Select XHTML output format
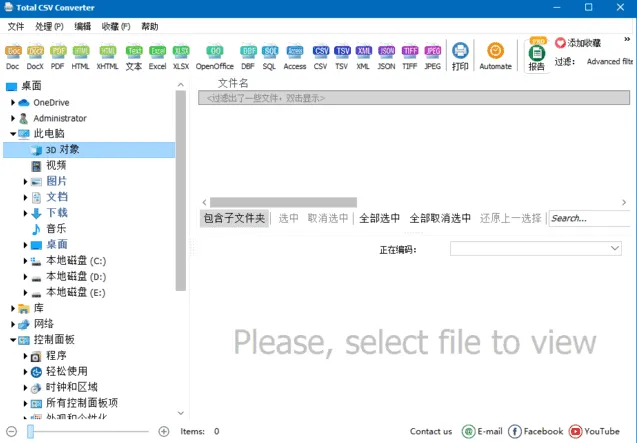This screenshot has width=637, height=443. point(107,56)
